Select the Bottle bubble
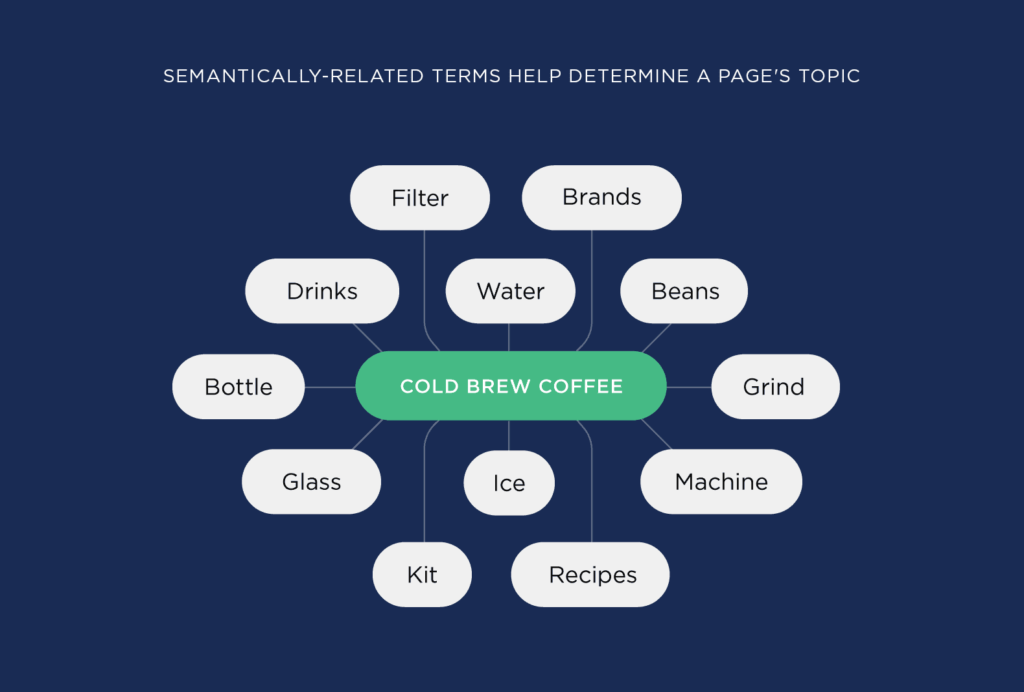The image size is (1024, 692). [238, 386]
